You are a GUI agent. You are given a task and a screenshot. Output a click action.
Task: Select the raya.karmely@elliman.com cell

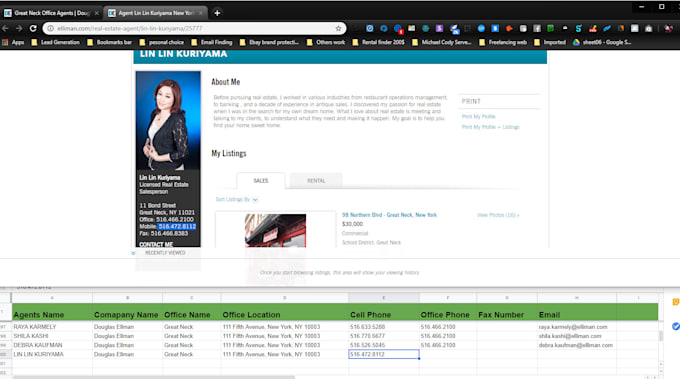click(x=577, y=327)
